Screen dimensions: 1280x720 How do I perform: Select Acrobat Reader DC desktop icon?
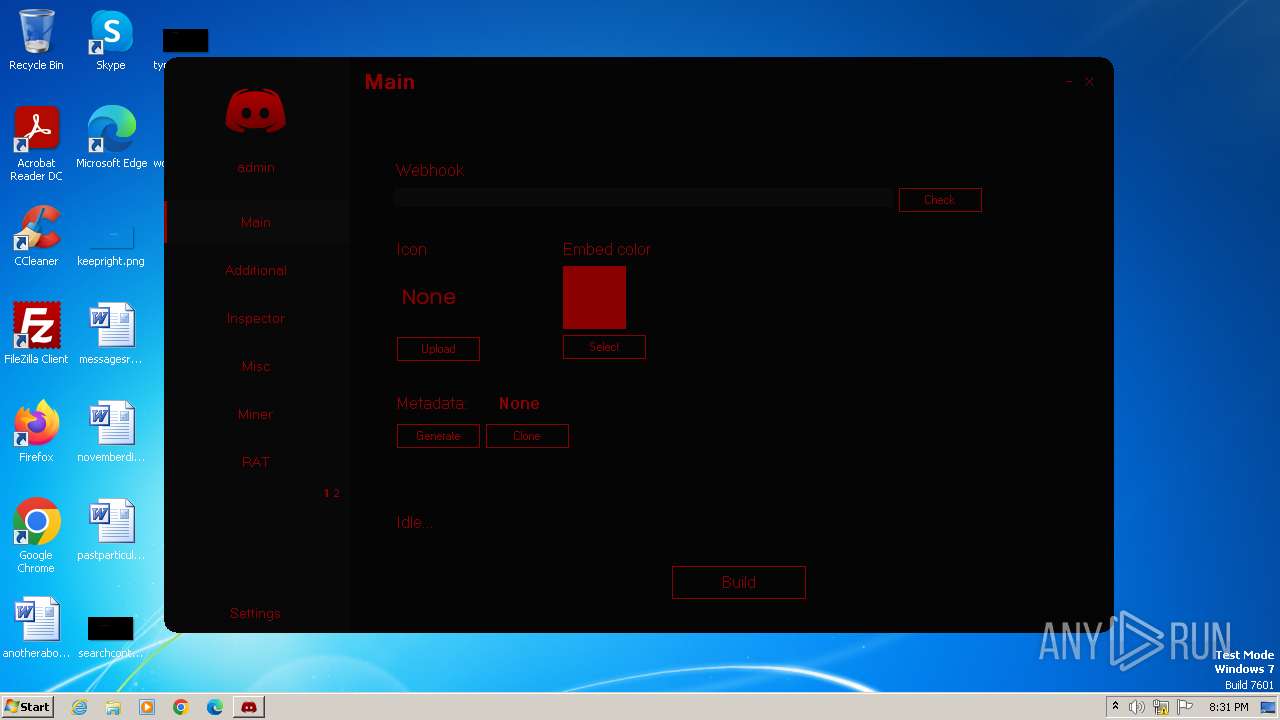36,144
